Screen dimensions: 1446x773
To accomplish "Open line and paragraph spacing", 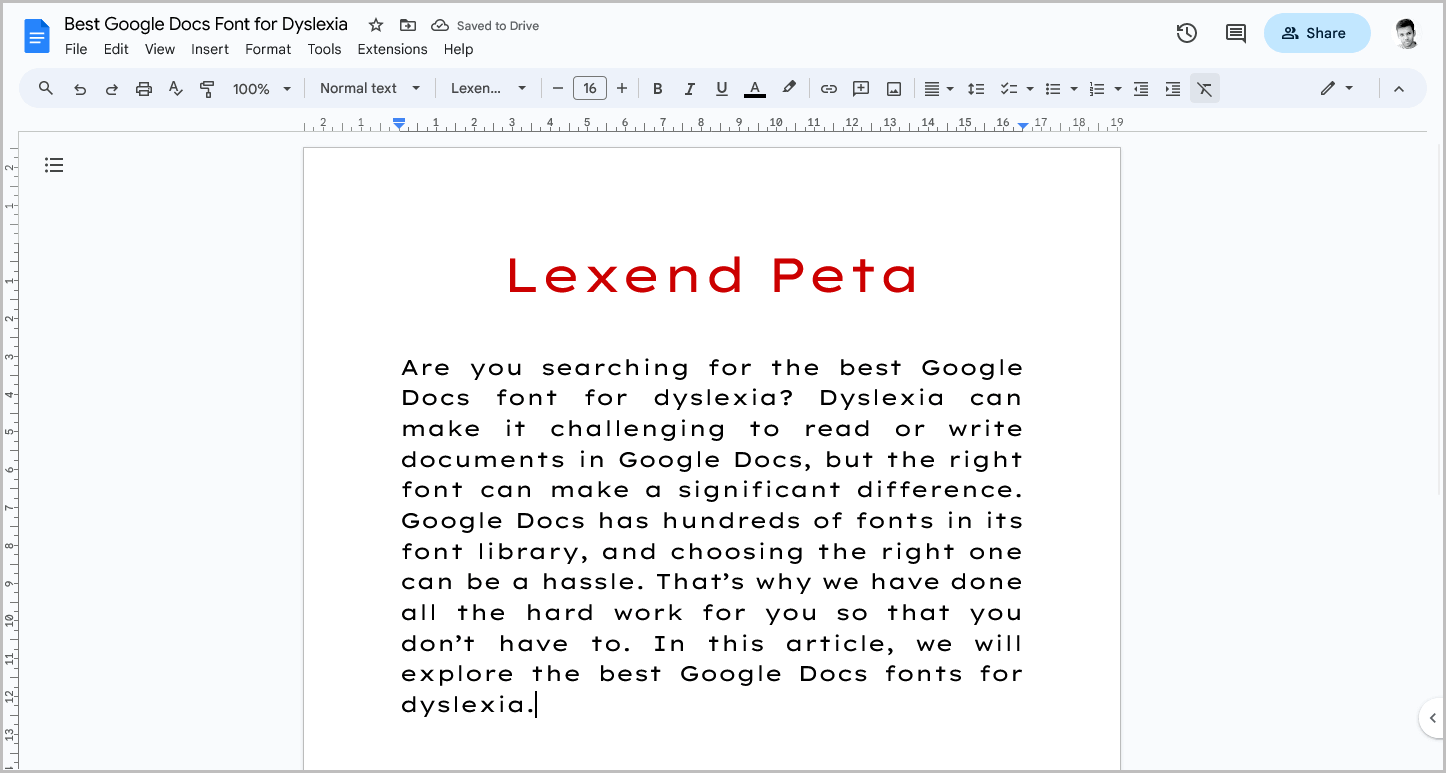I will (977, 89).
